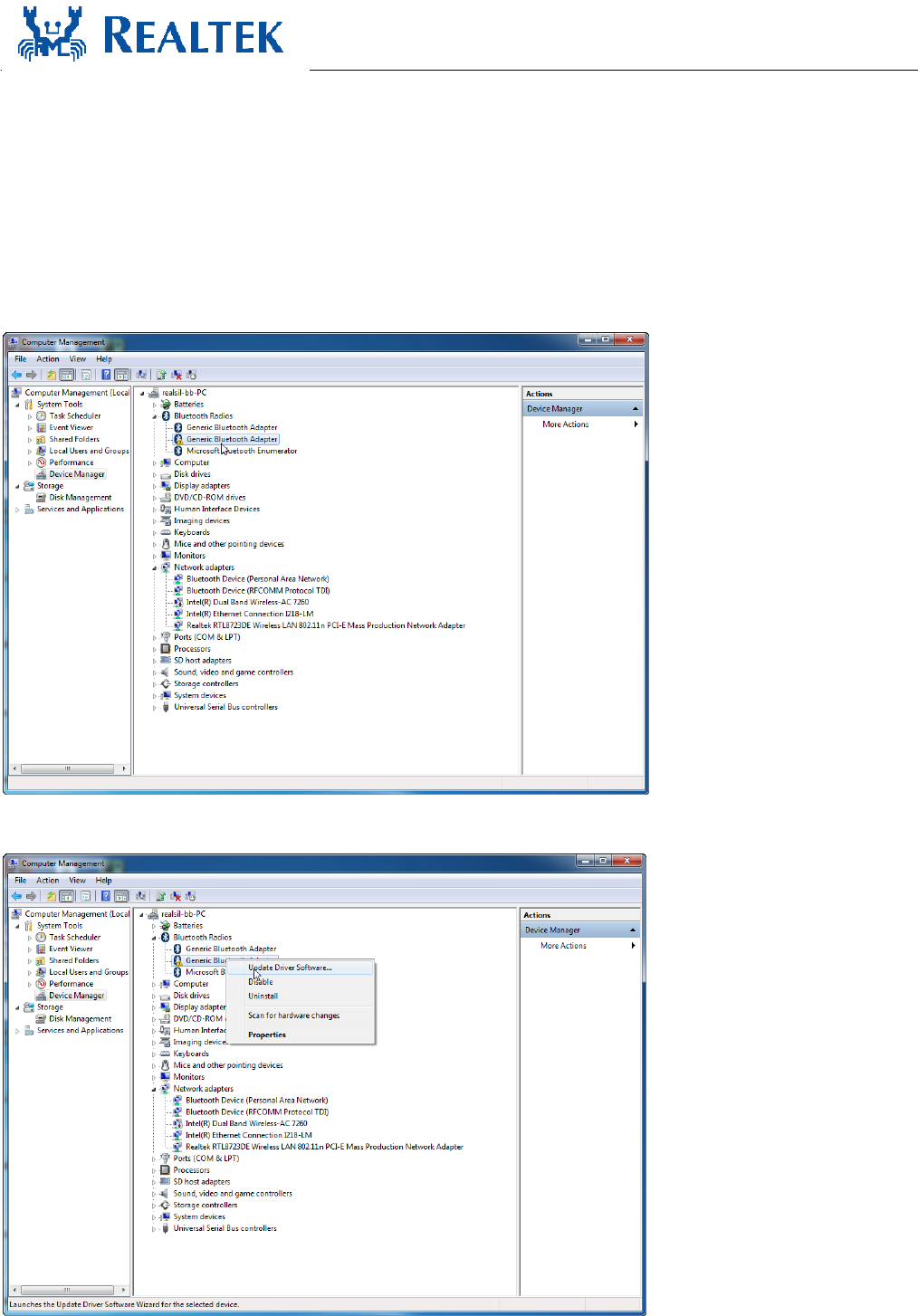Expand Processors node in lower window
The width and height of the screenshot is (918, 1316).
(154, 1170)
